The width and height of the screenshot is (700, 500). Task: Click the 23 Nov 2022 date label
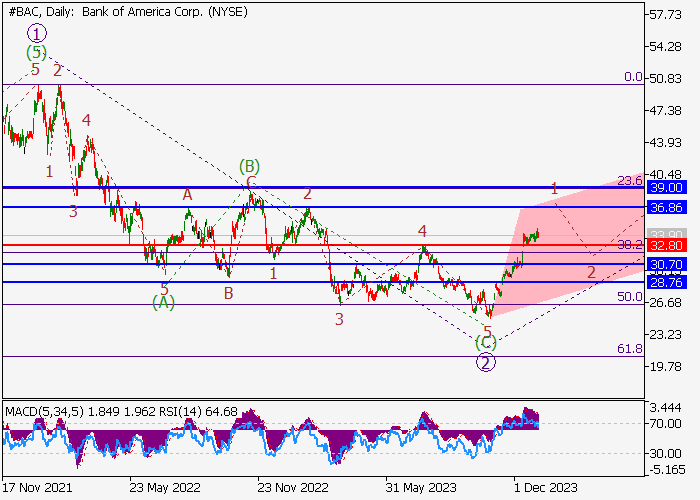(293, 487)
